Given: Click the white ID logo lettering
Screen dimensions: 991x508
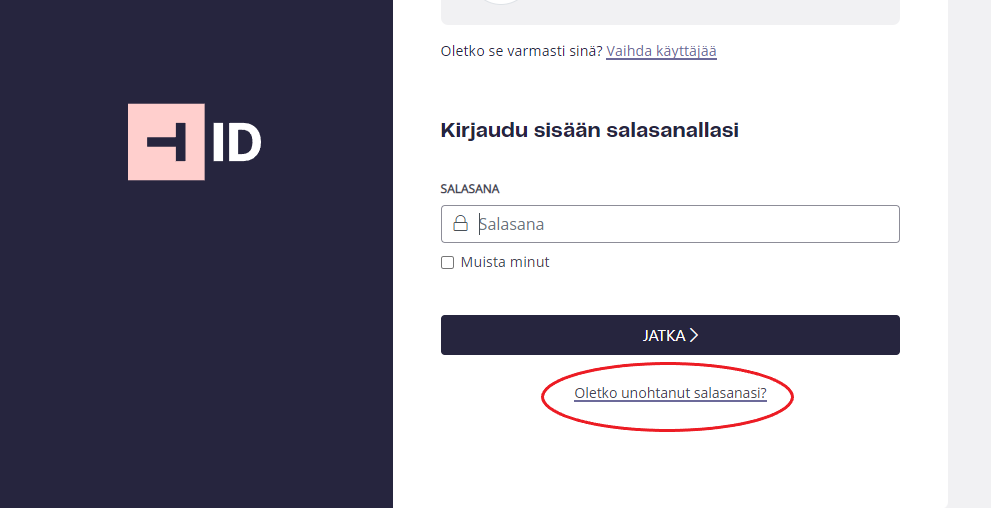Looking at the screenshot, I should click(236, 142).
